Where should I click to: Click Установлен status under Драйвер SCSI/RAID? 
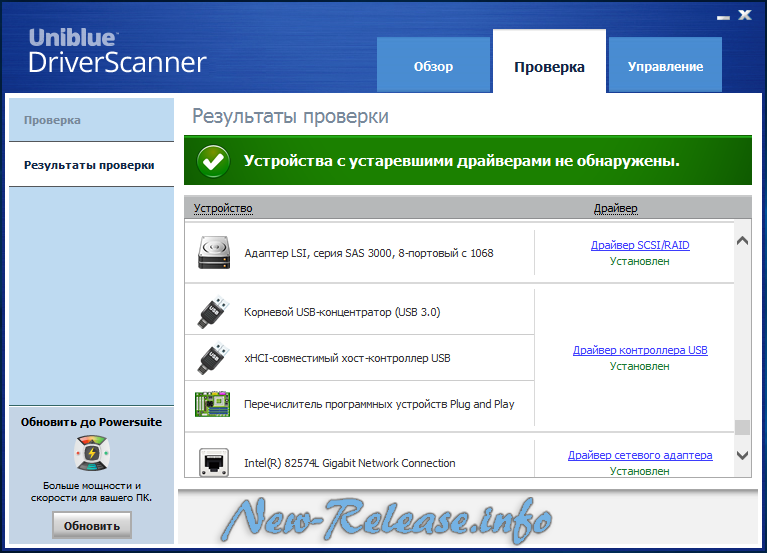[x=640, y=261]
